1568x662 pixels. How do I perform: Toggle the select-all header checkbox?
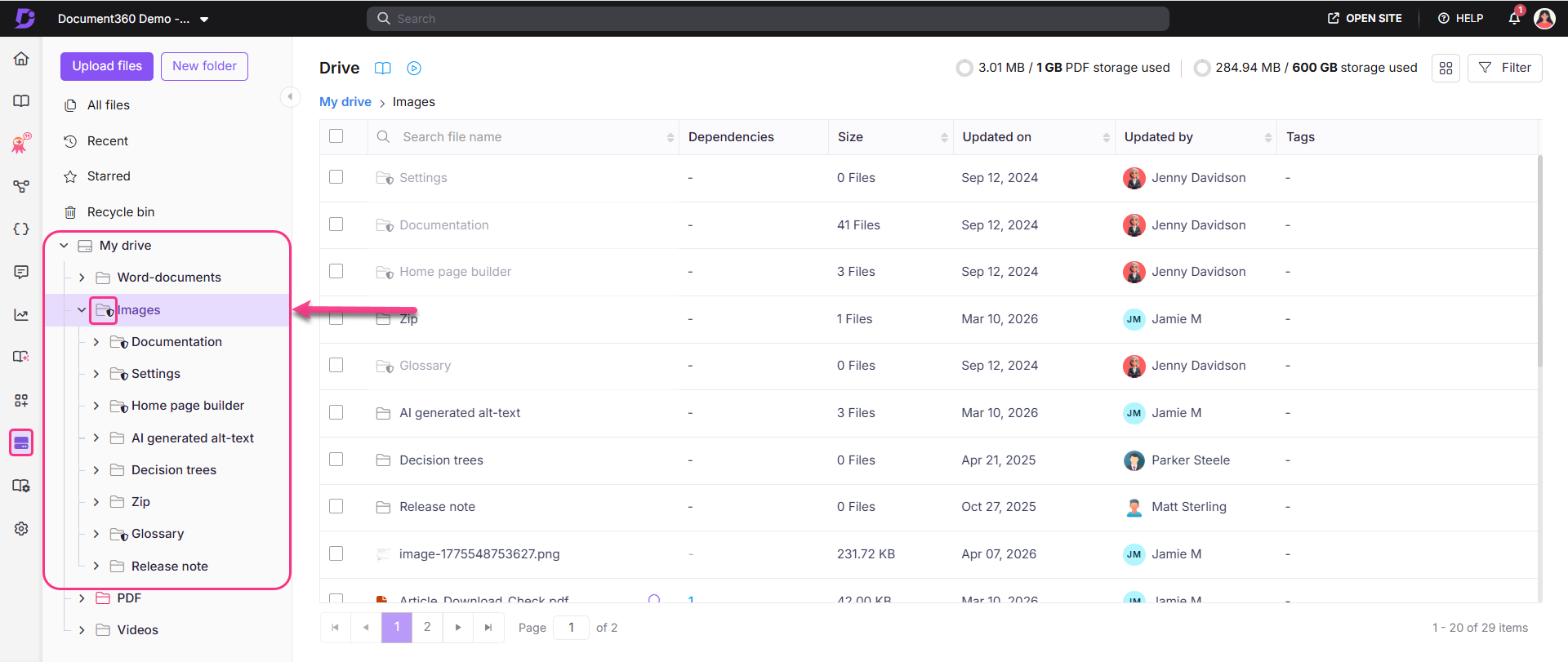336,136
